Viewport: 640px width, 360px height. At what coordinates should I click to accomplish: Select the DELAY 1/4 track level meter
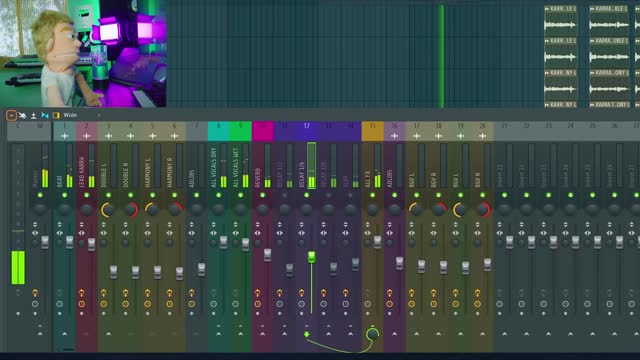pyautogui.click(x=311, y=165)
